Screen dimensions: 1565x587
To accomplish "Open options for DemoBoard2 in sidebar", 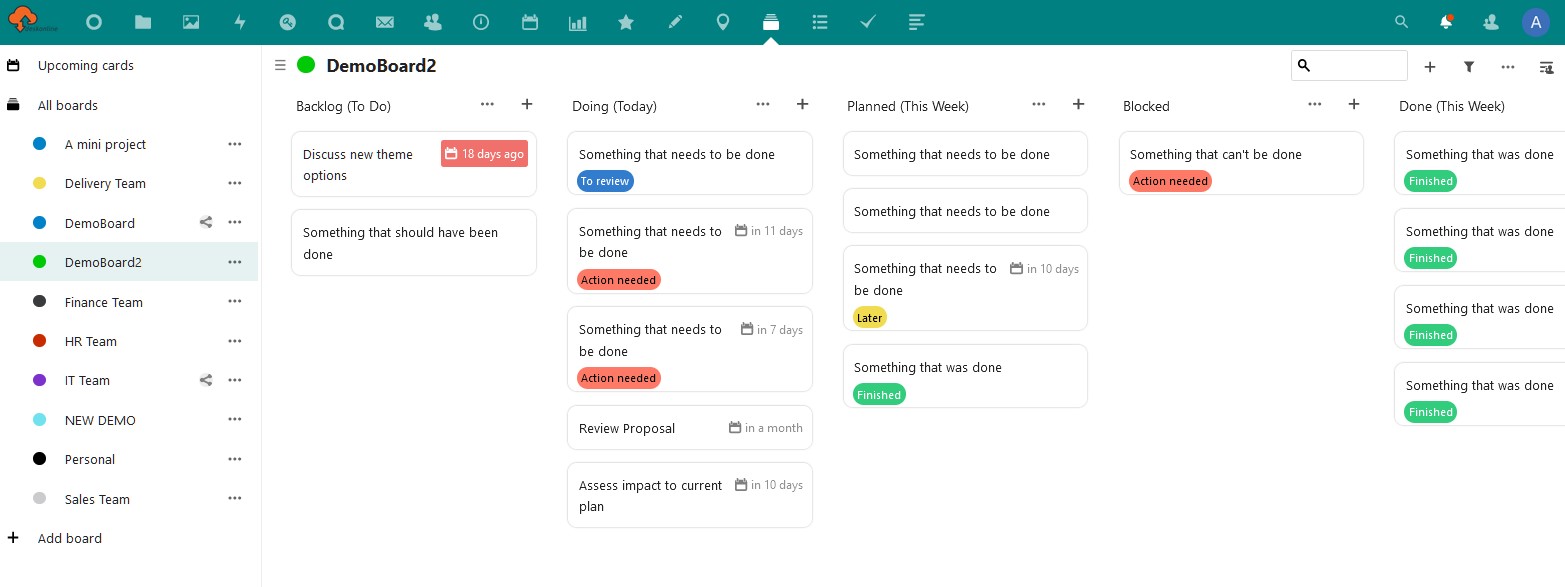I will pyautogui.click(x=235, y=262).
